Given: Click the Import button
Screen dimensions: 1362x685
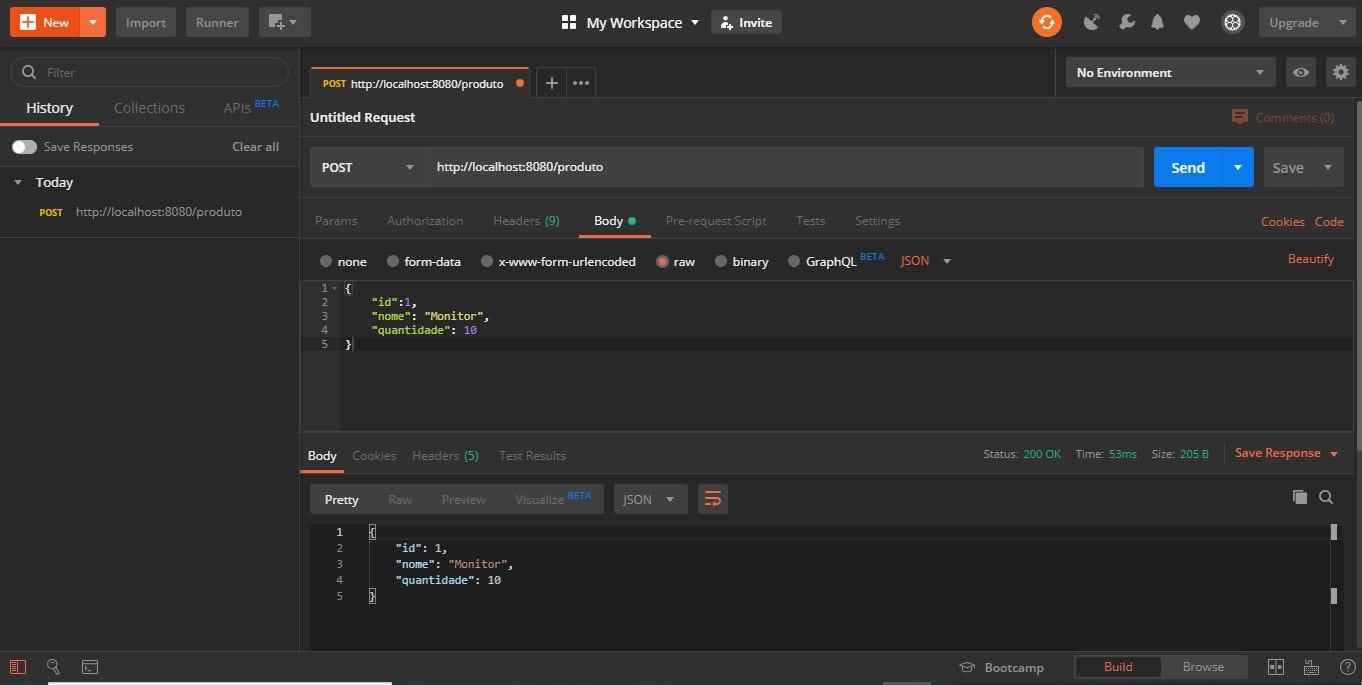Looking at the screenshot, I should click(146, 22).
